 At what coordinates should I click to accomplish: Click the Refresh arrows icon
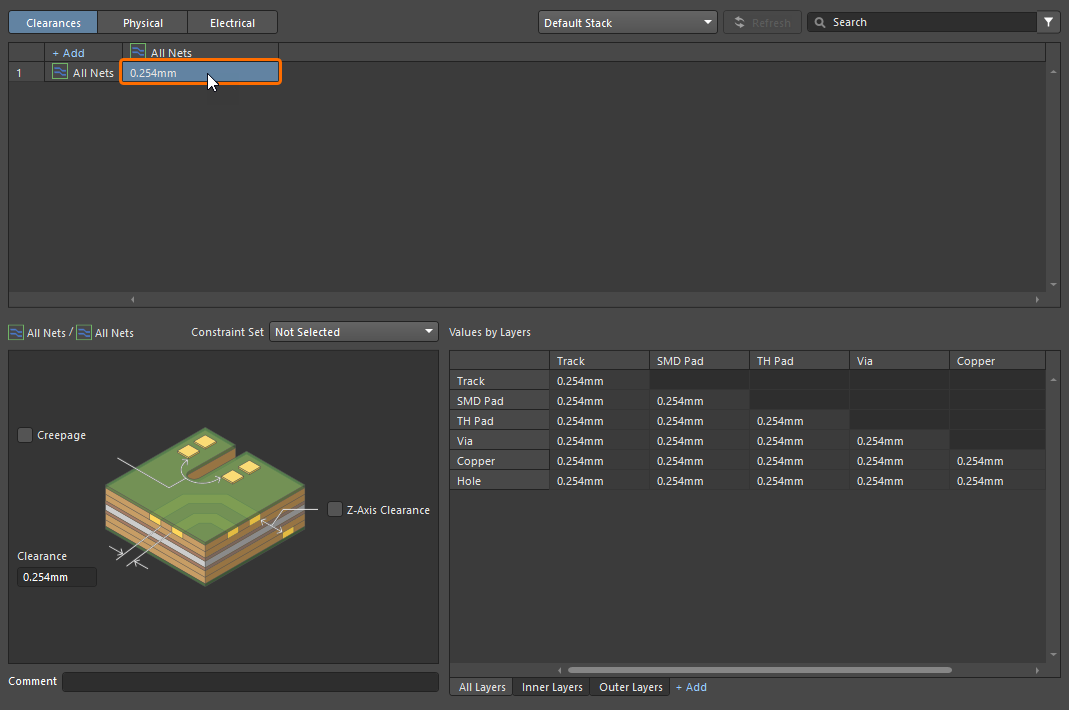tap(739, 22)
